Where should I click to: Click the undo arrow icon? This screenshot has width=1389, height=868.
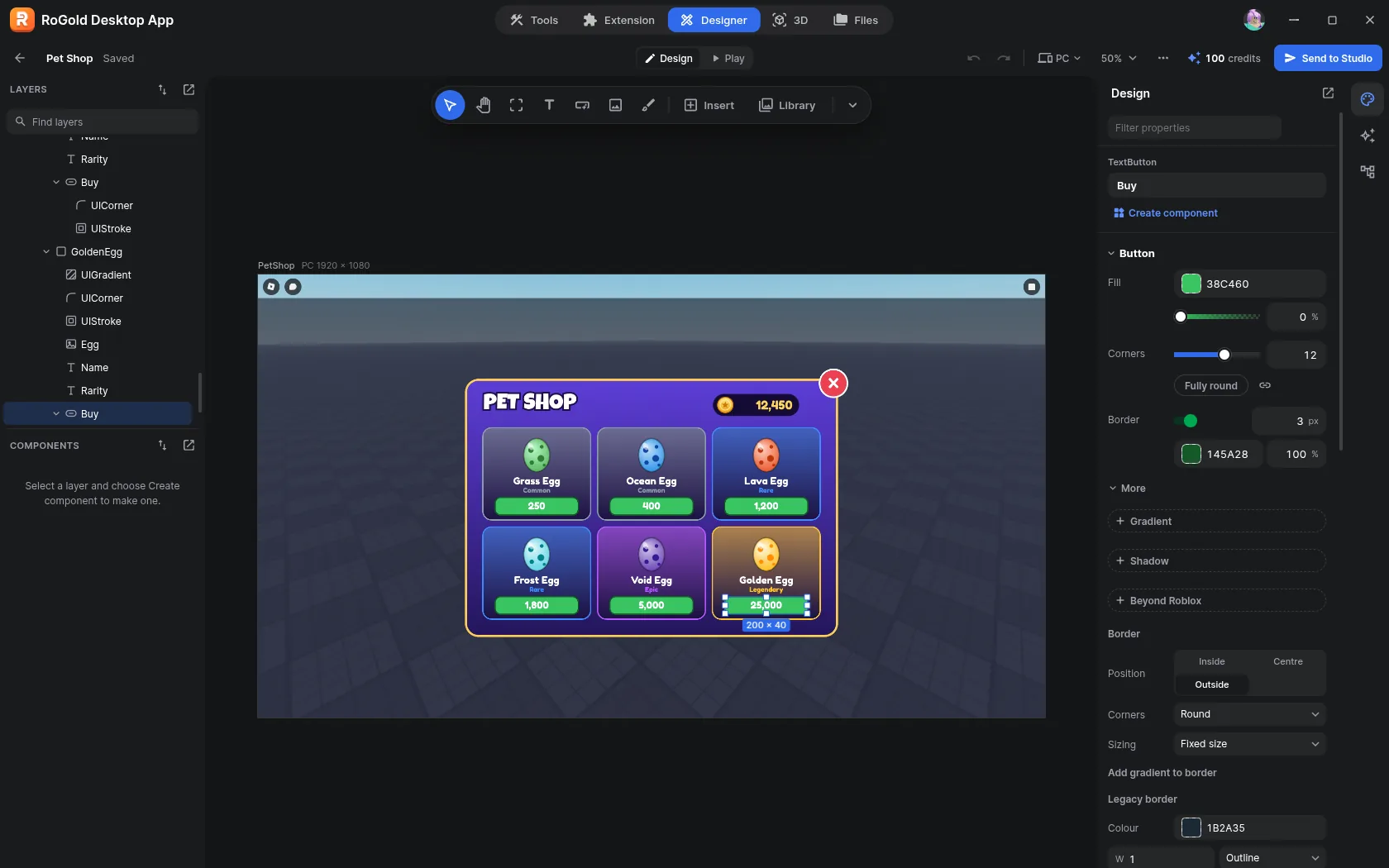(x=974, y=58)
